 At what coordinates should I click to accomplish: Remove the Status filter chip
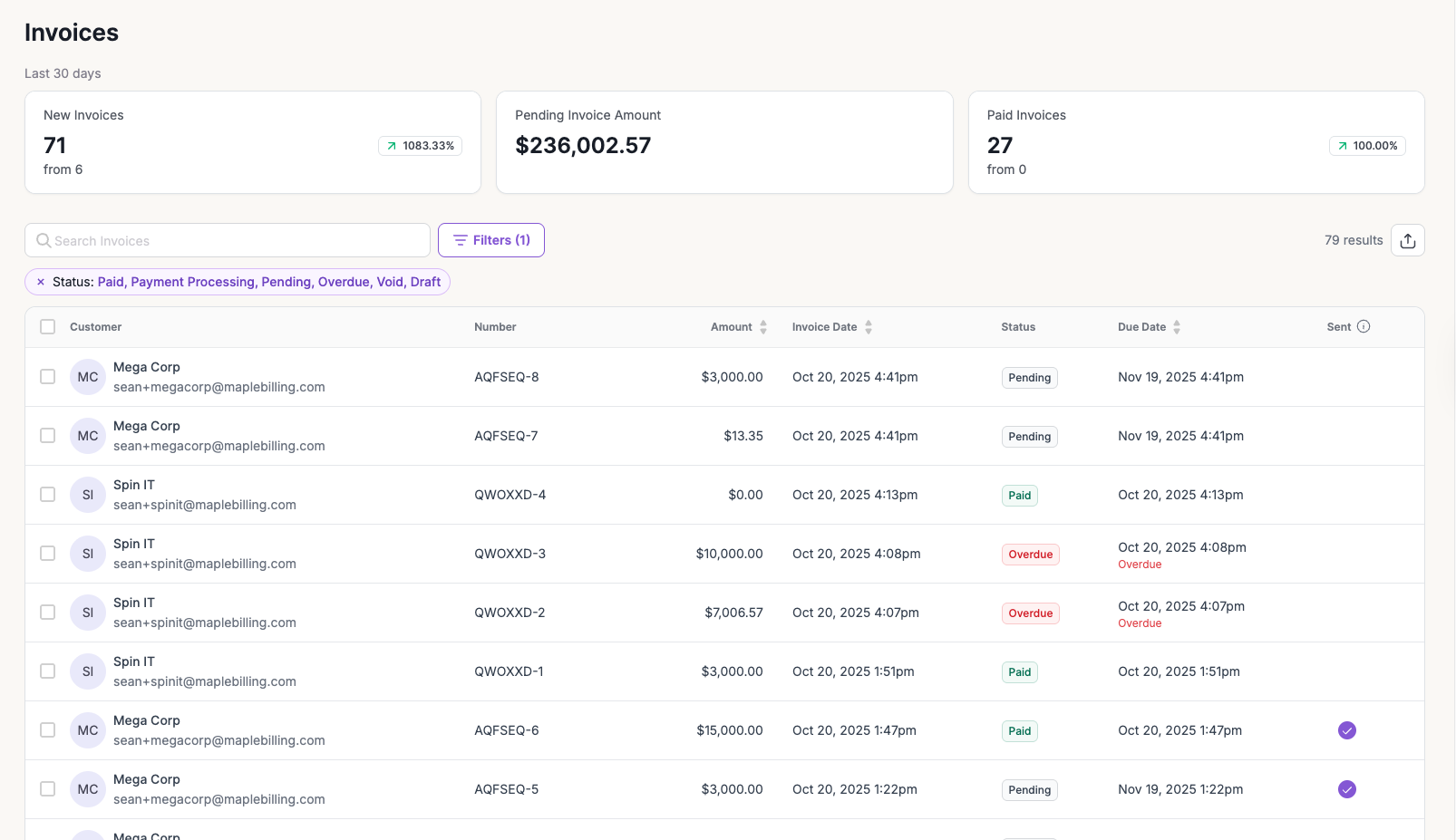[x=41, y=282]
